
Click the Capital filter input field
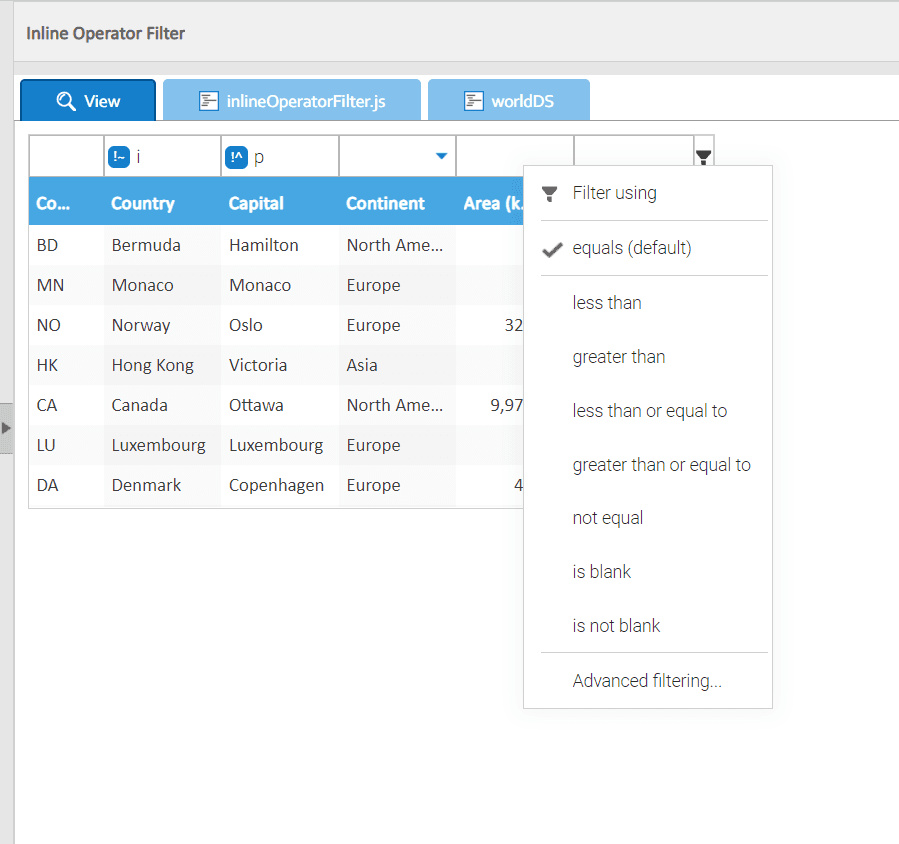click(280, 156)
